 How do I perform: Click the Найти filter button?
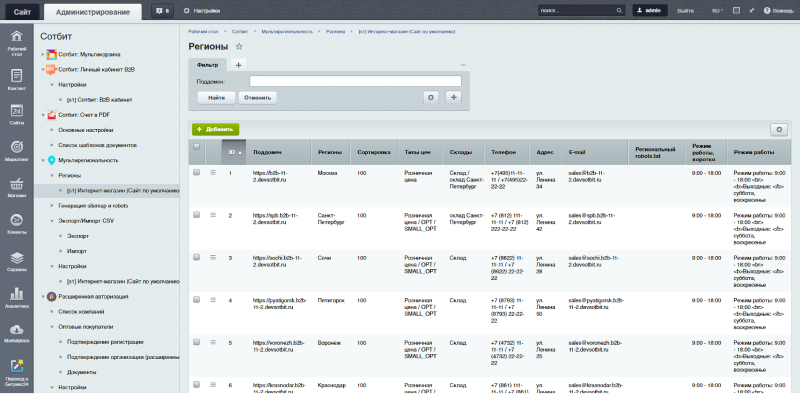[x=216, y=97]
